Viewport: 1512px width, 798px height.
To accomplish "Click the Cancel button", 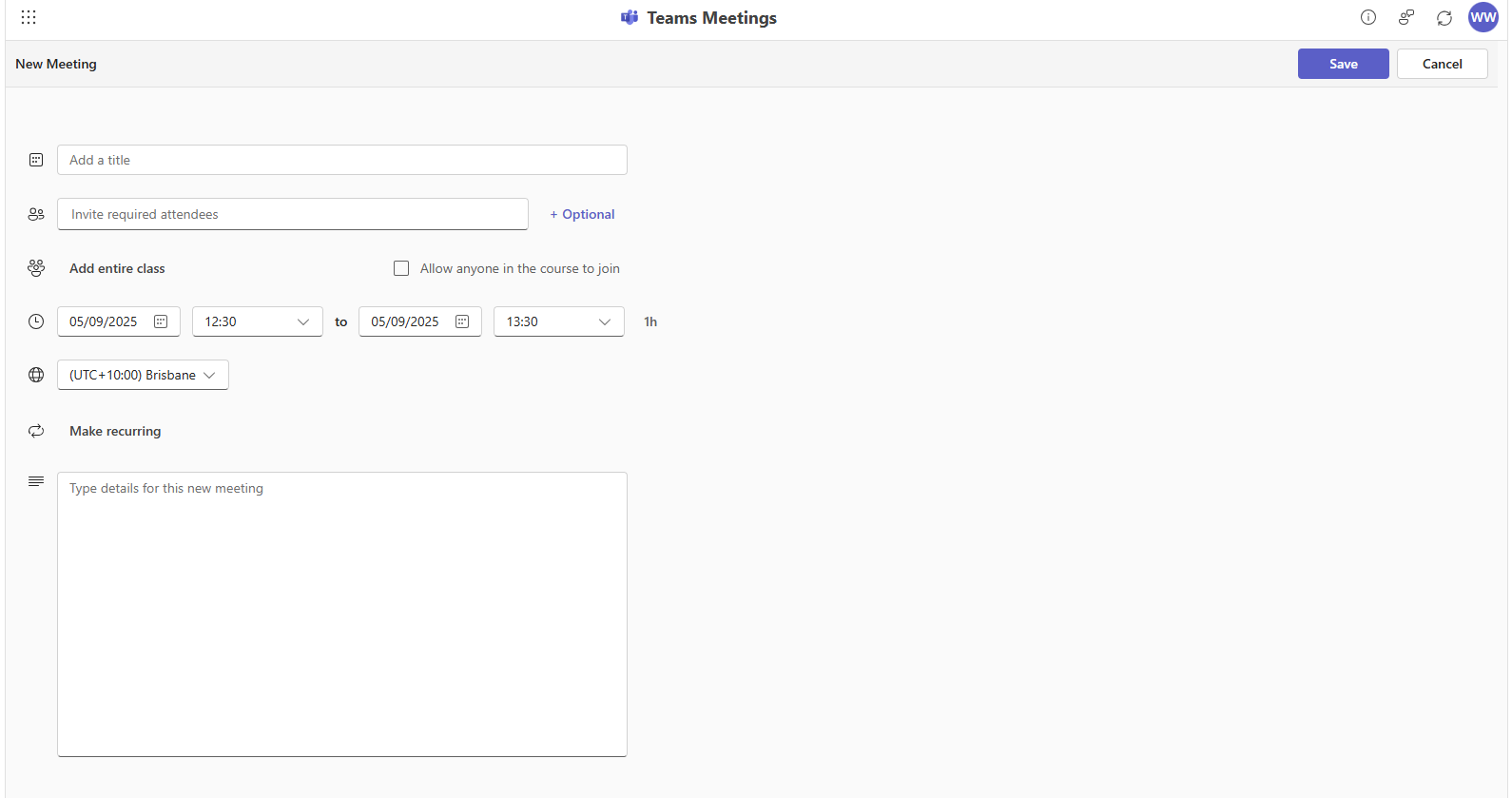I will [x=1442, y=64].
